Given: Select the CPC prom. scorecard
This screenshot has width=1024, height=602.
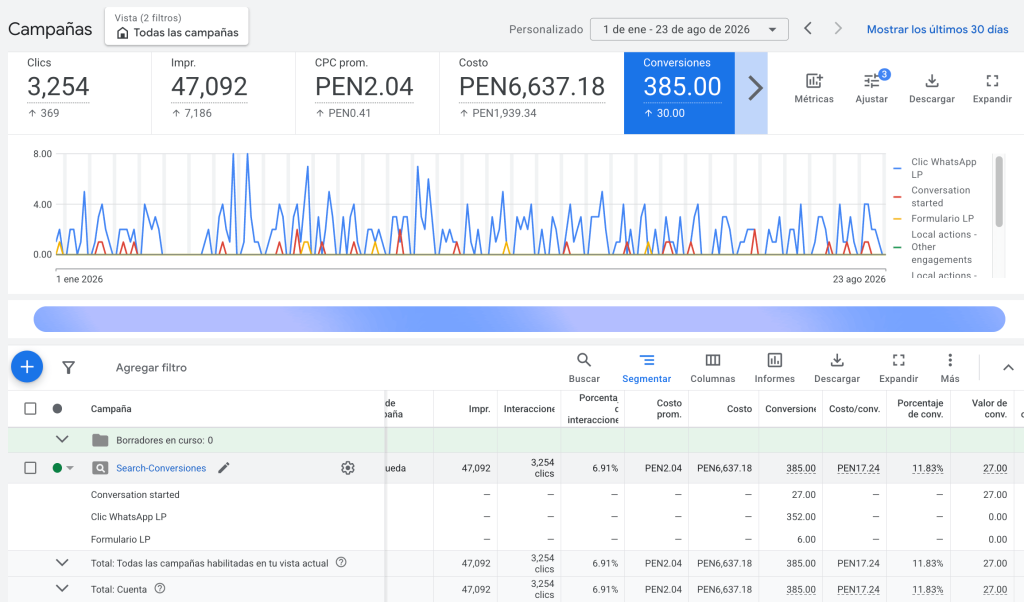Looking at the screenshot, I should click(367, 93).
